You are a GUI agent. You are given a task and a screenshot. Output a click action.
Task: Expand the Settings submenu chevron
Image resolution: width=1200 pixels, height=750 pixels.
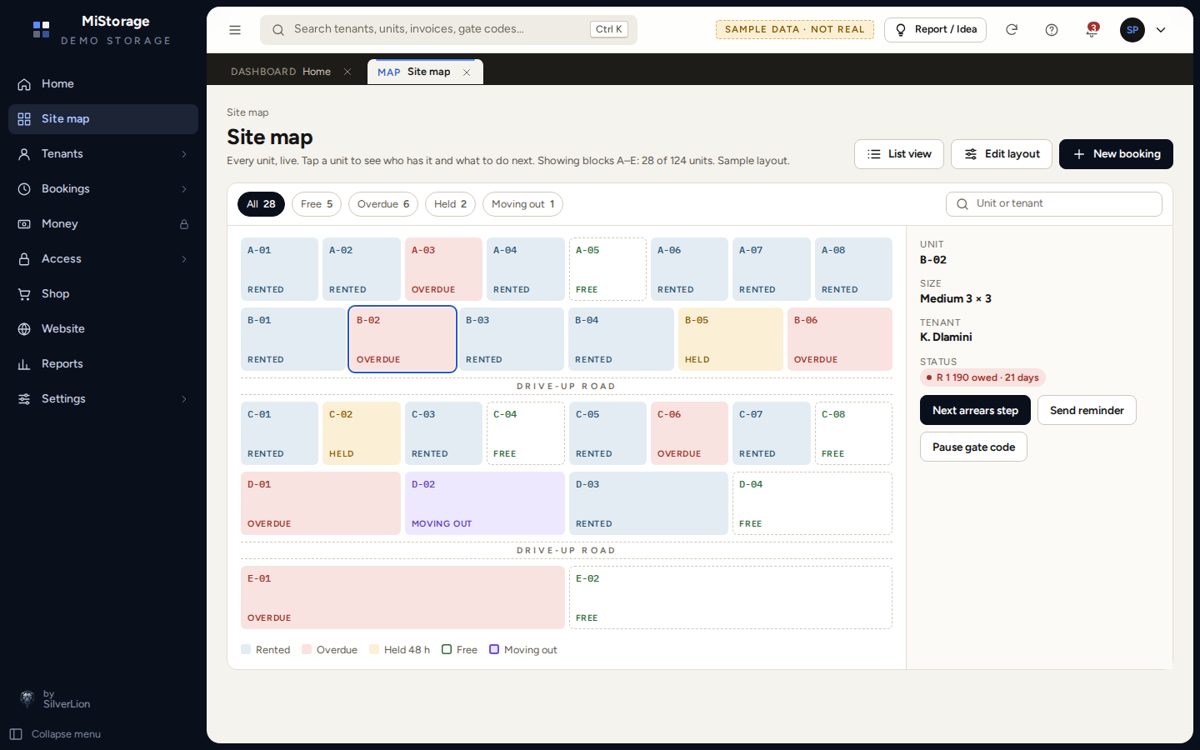[184, 399]
